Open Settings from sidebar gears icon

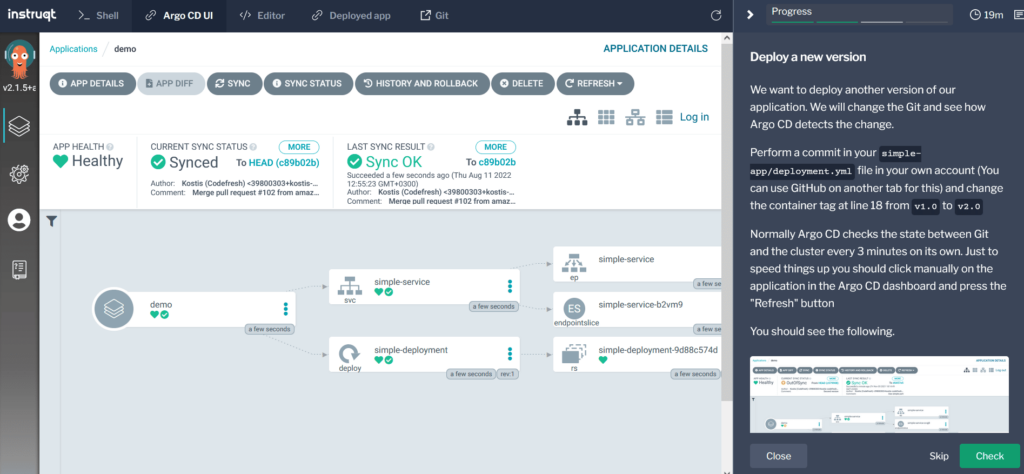tap(20, 173)
